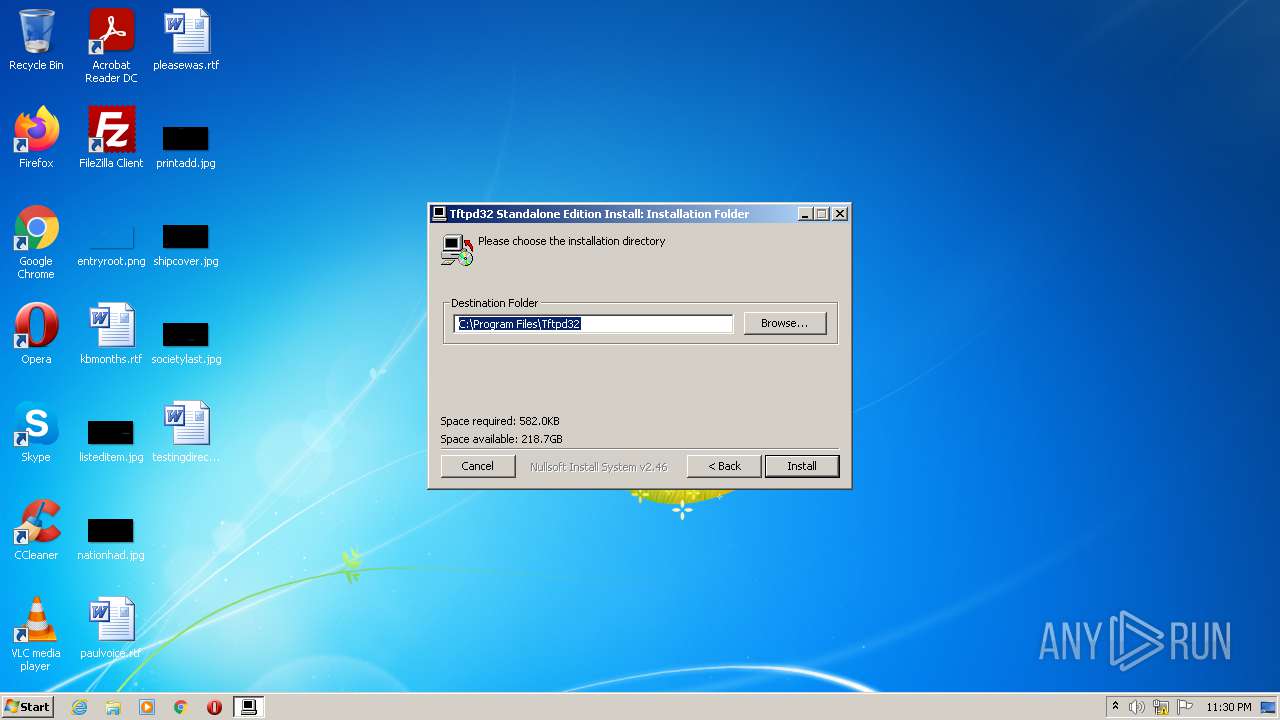Screen dimensions: 1280x720
Task: Open the network tray icon
Action: (1161, 707)
